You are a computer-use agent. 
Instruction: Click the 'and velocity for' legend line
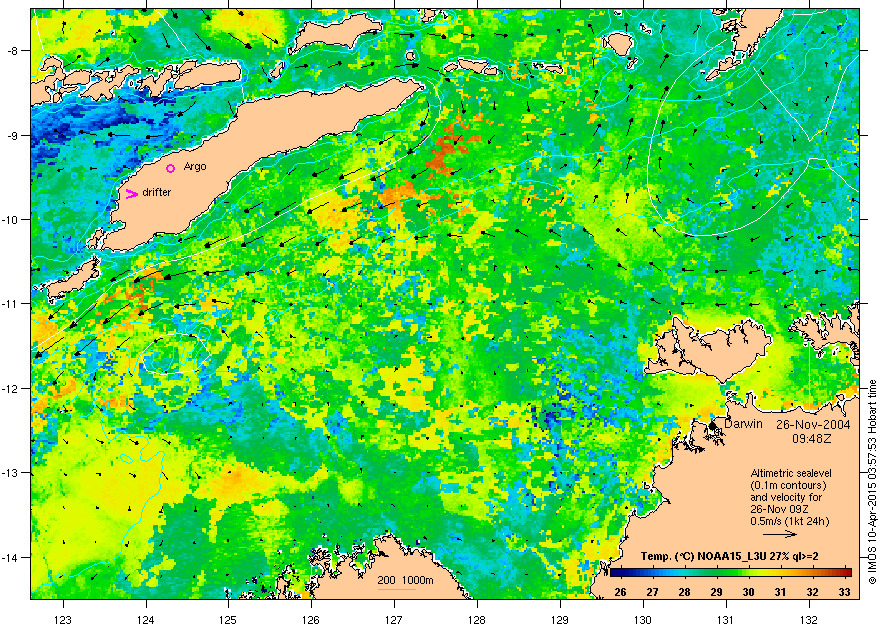click(x=786, y=498)
